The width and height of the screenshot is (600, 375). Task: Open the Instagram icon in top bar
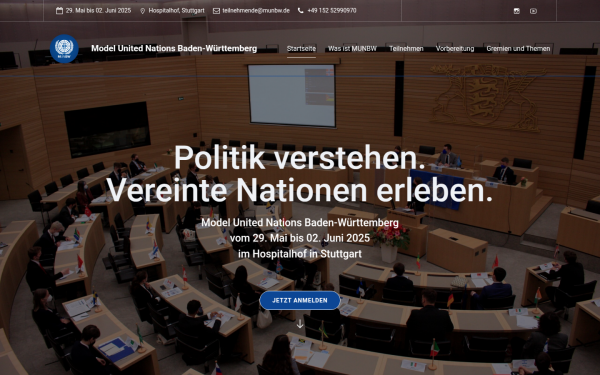pos(517,11)
